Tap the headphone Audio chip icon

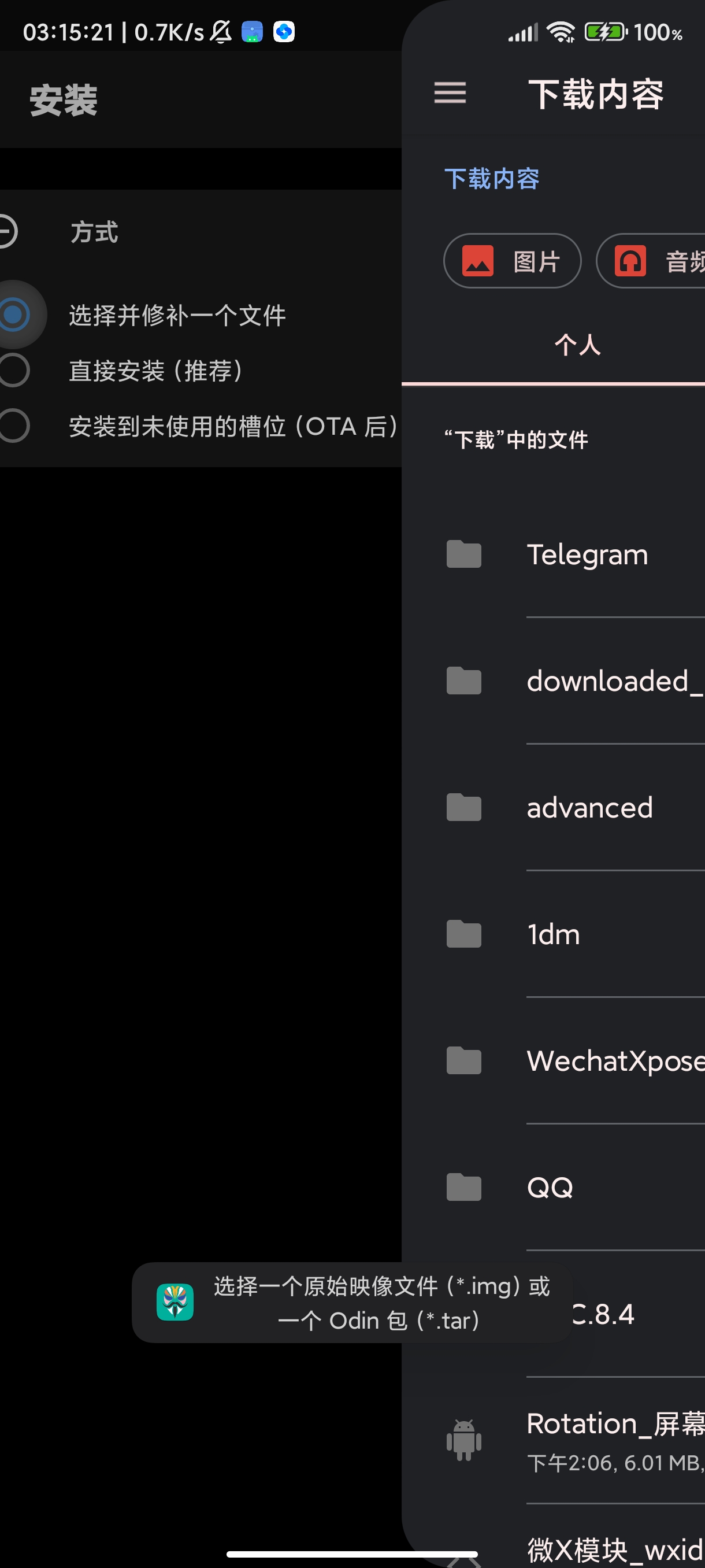(629, 261)
